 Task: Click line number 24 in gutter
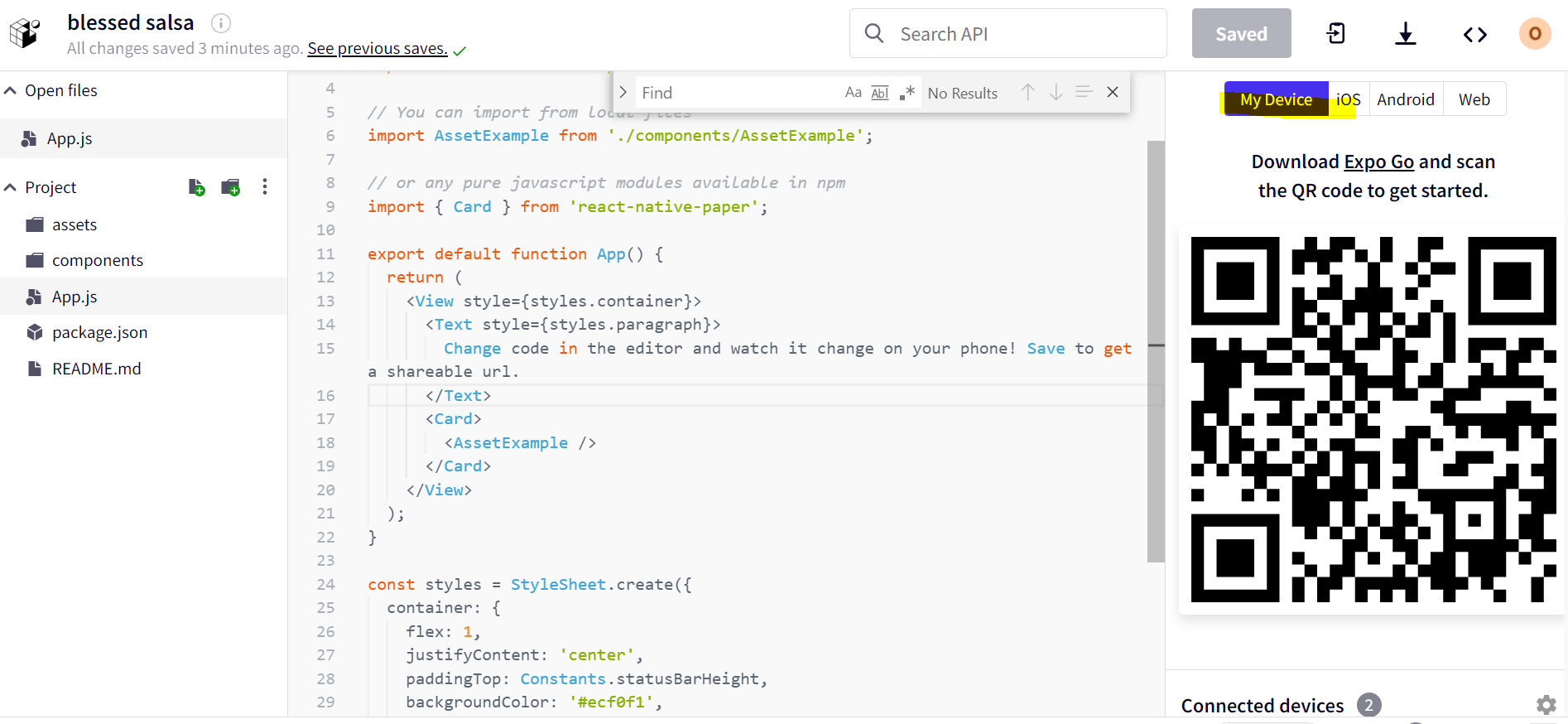pyautogui.click(x=325, y=585)
